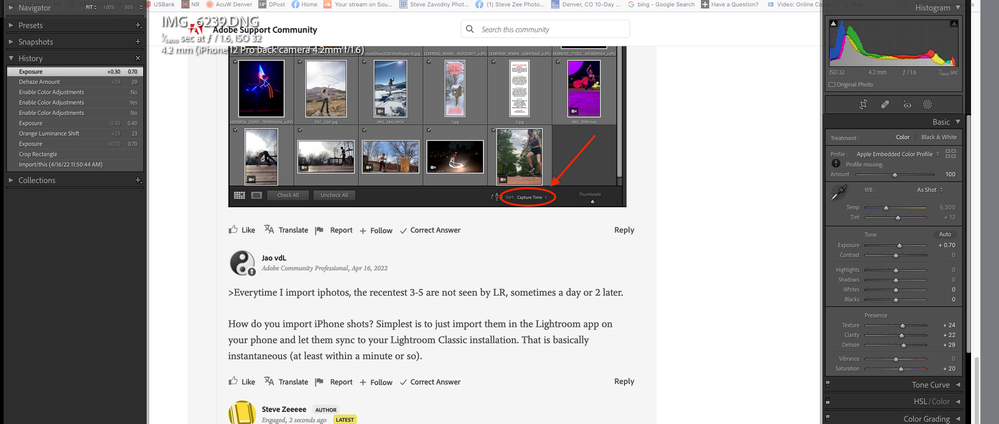
Task: Click the Dehaze slider handle
Action: (x=903, y=345)
